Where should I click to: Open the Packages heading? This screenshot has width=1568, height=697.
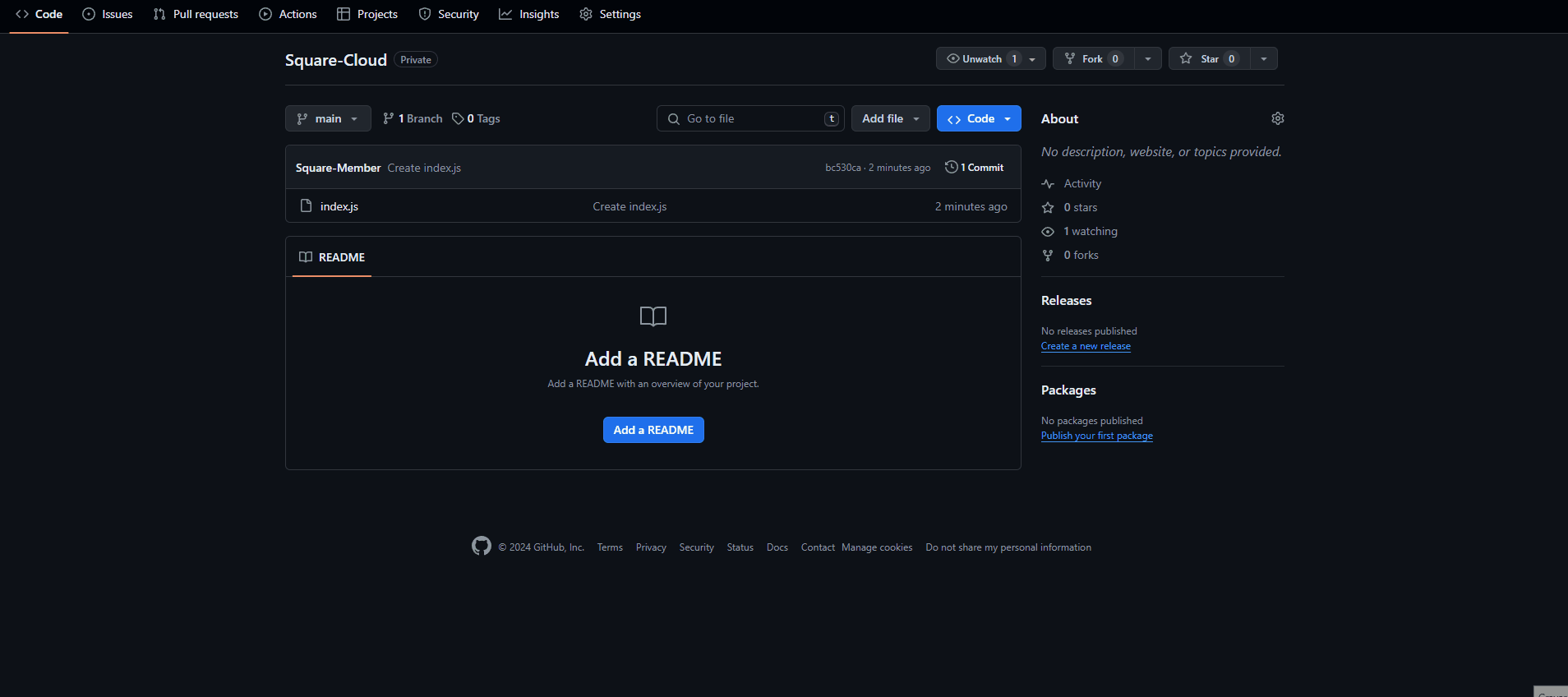(1068, 390)
